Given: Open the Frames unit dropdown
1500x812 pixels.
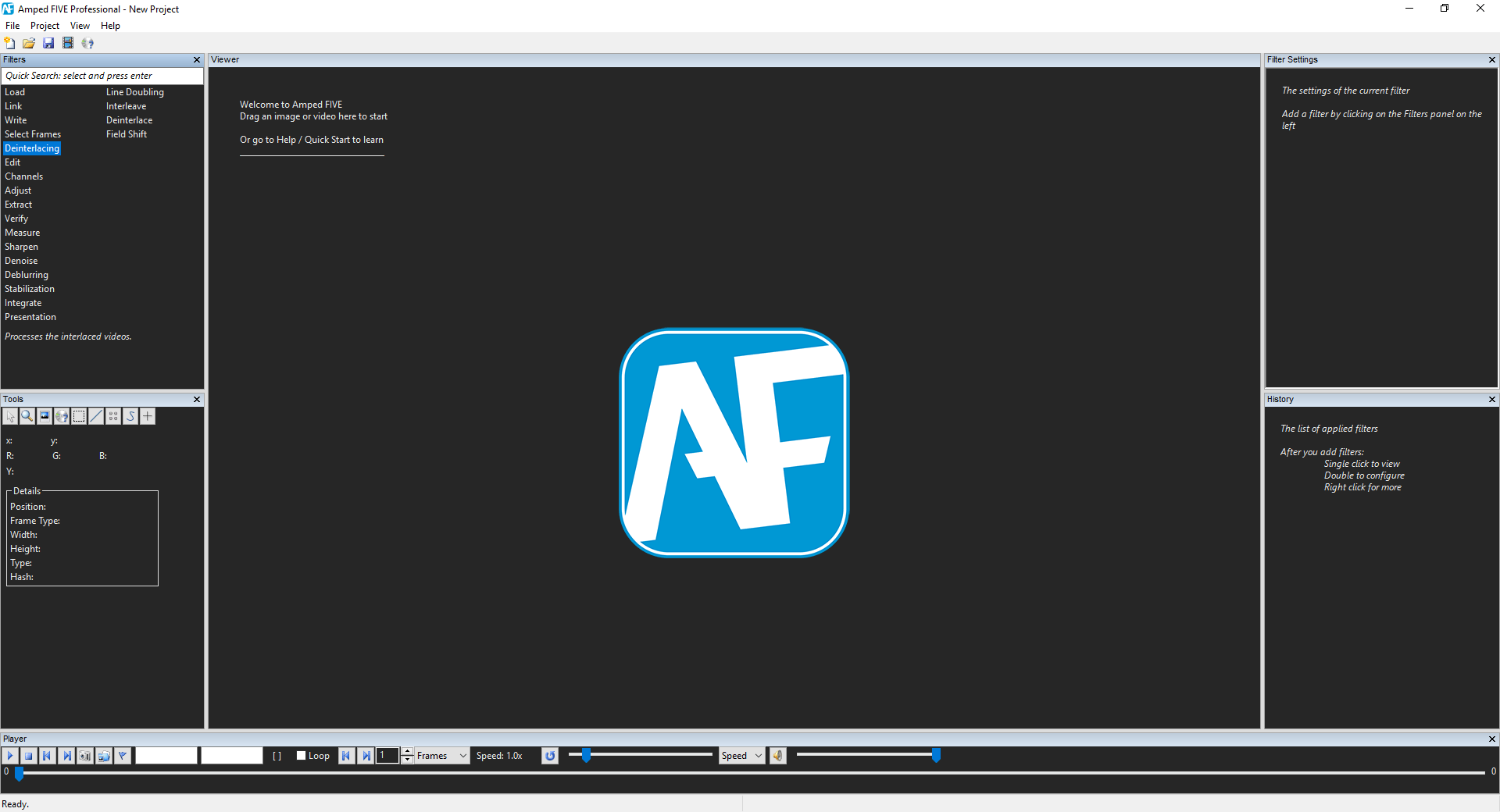Looking at the screenshot, I should coord(441,756).
